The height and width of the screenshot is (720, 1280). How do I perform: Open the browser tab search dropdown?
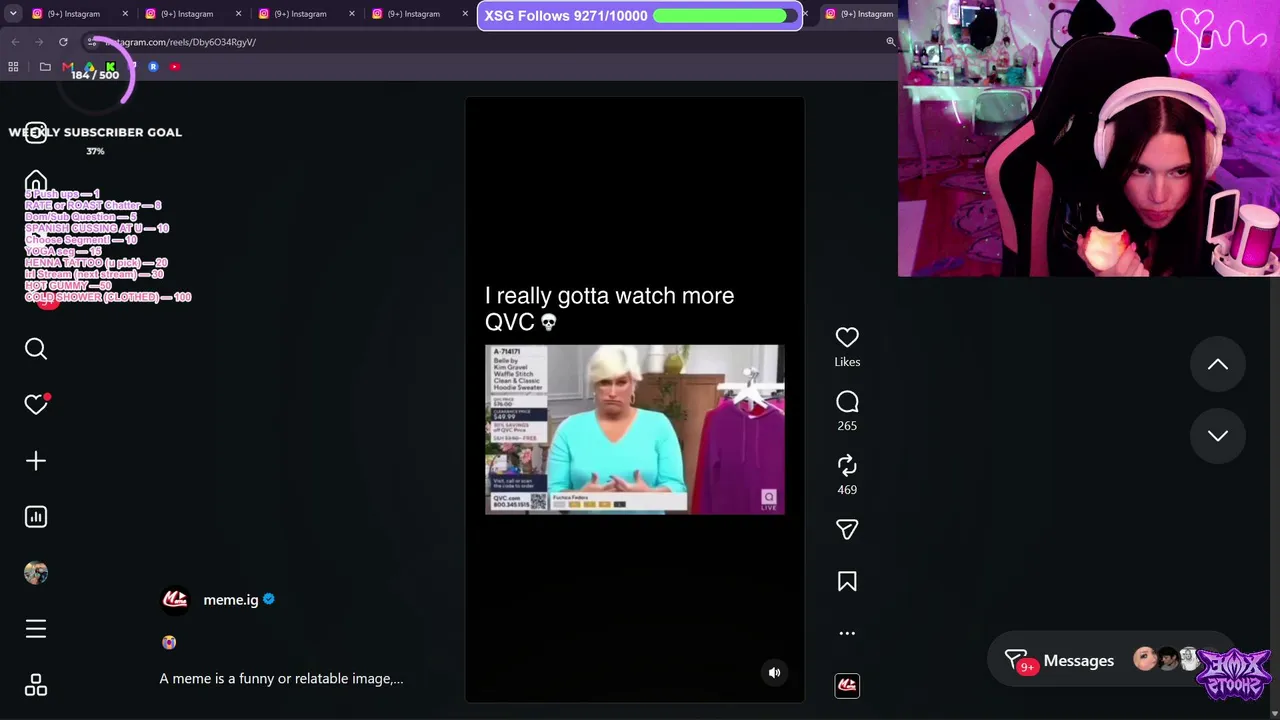(13, 14)
